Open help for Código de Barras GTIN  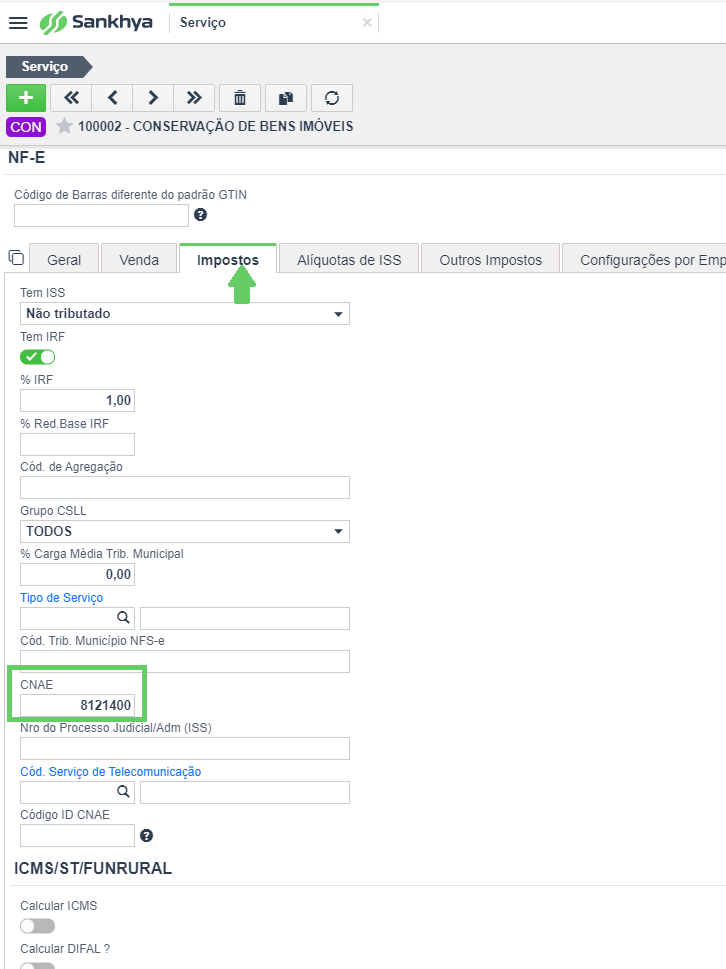tap(200, 214)
